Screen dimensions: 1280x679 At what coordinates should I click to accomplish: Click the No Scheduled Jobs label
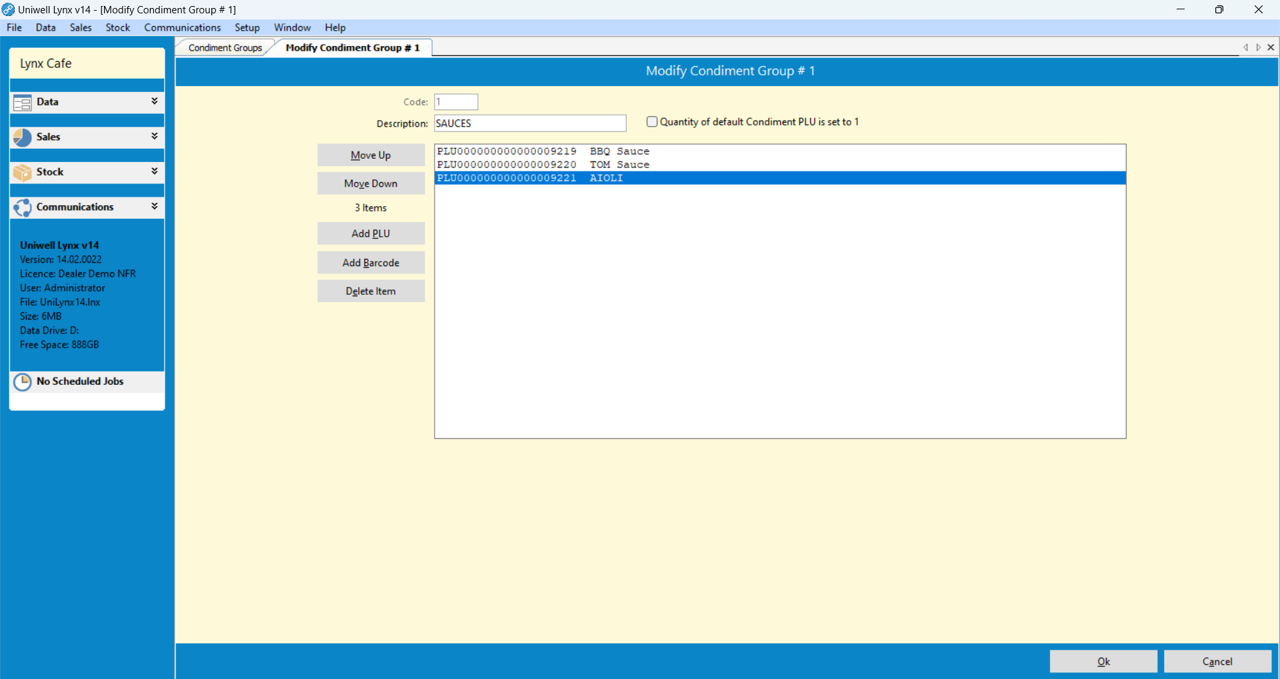coord(80,382)
